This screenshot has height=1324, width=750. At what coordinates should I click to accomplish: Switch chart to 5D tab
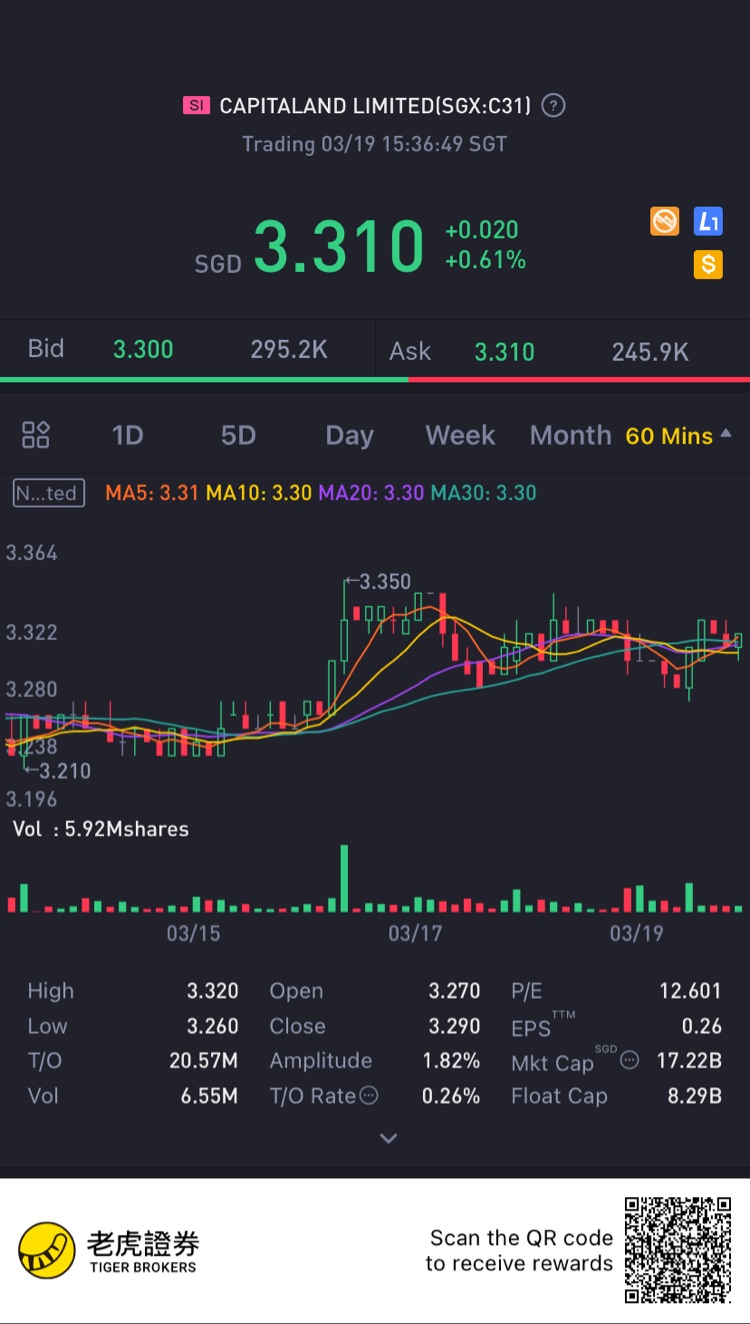click(238, 435)
